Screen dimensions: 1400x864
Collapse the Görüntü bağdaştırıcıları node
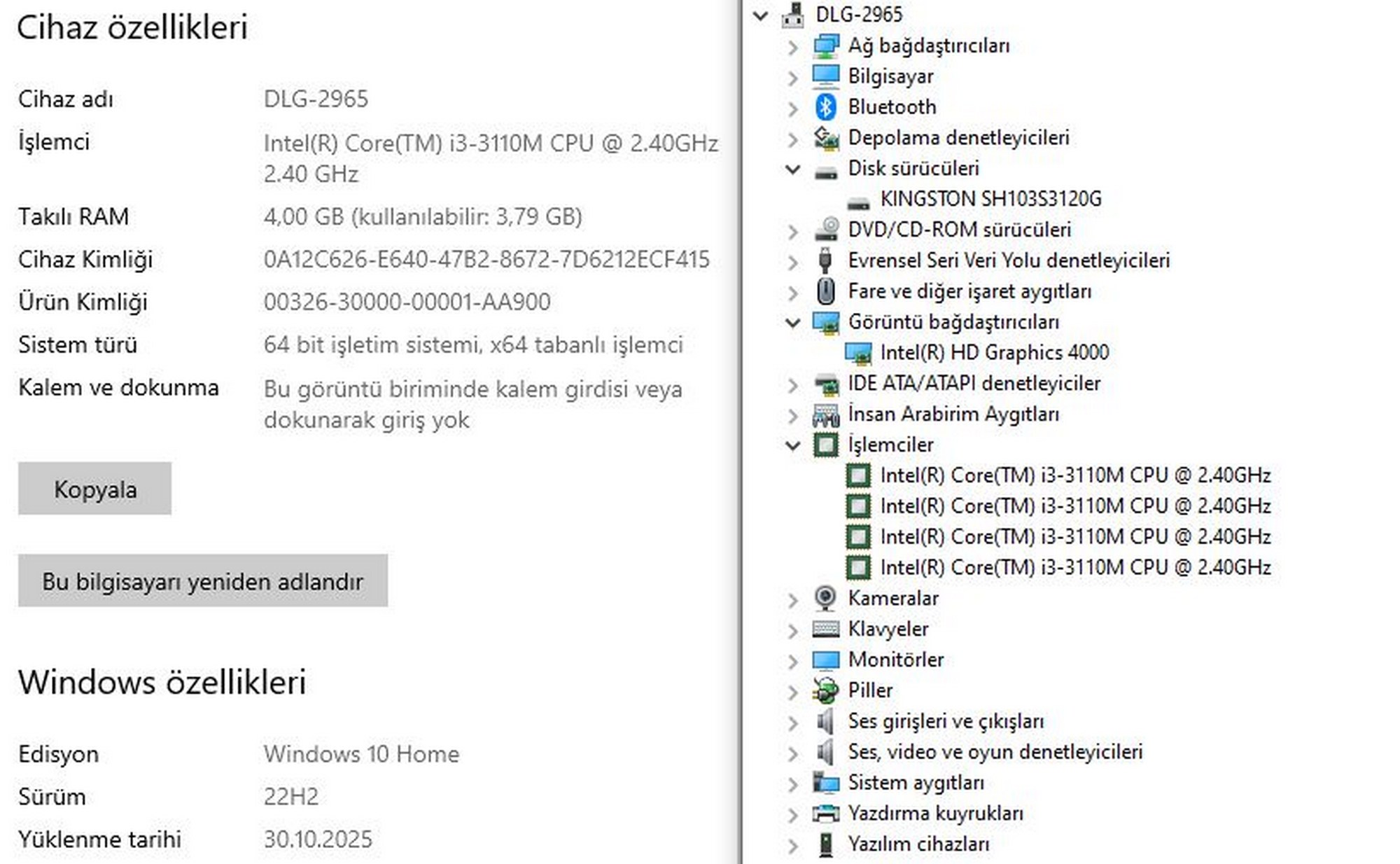792,323
